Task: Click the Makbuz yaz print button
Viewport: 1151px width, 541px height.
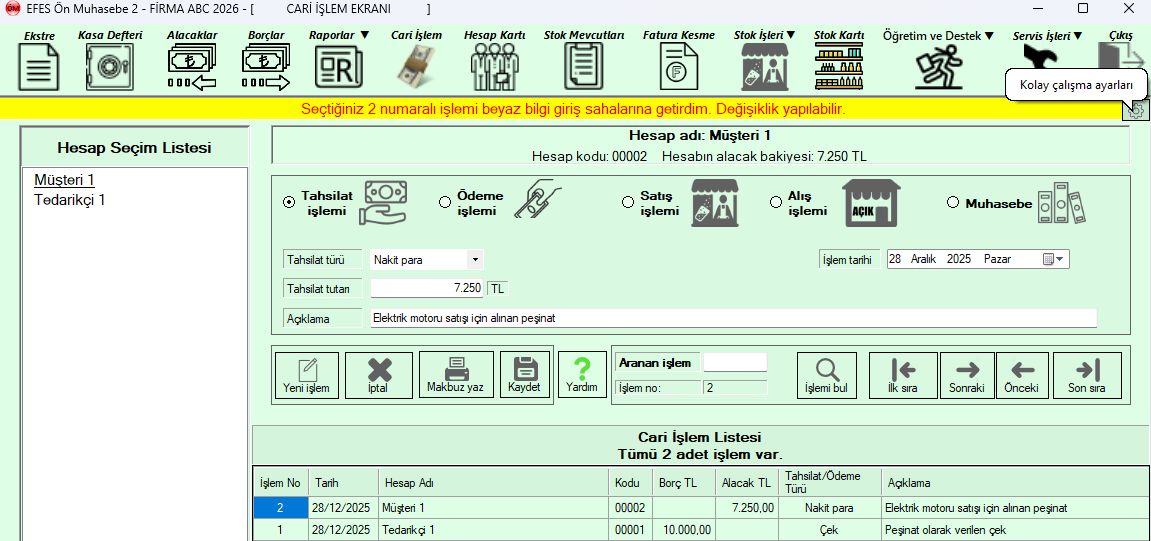Action: (456, 375)
